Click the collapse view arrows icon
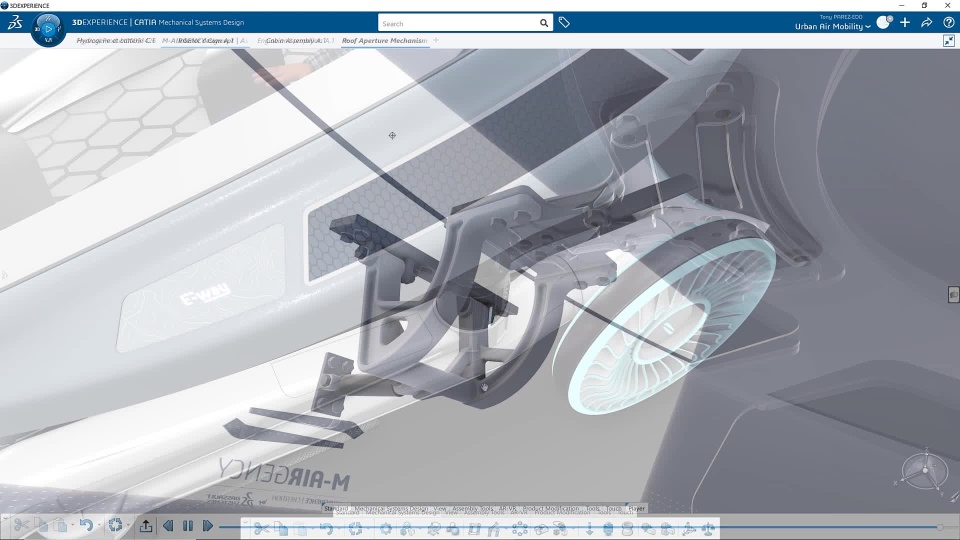 coord(949,41)
